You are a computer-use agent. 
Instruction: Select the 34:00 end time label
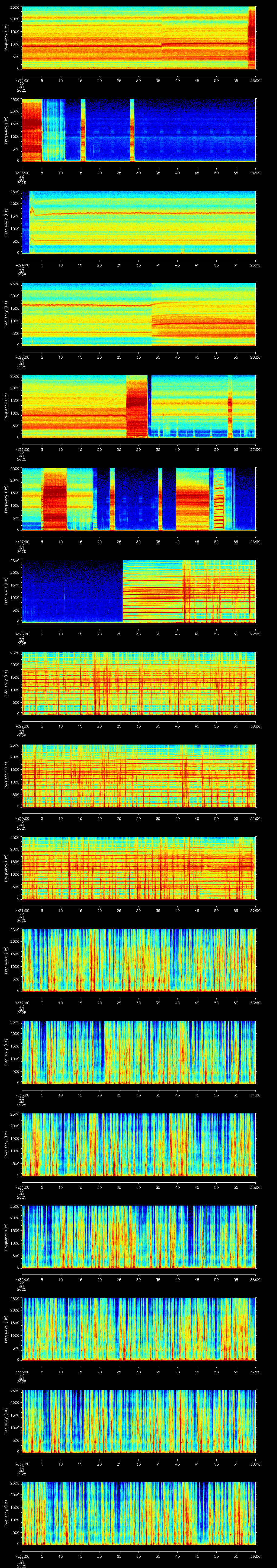click(x=255, y=1095)
